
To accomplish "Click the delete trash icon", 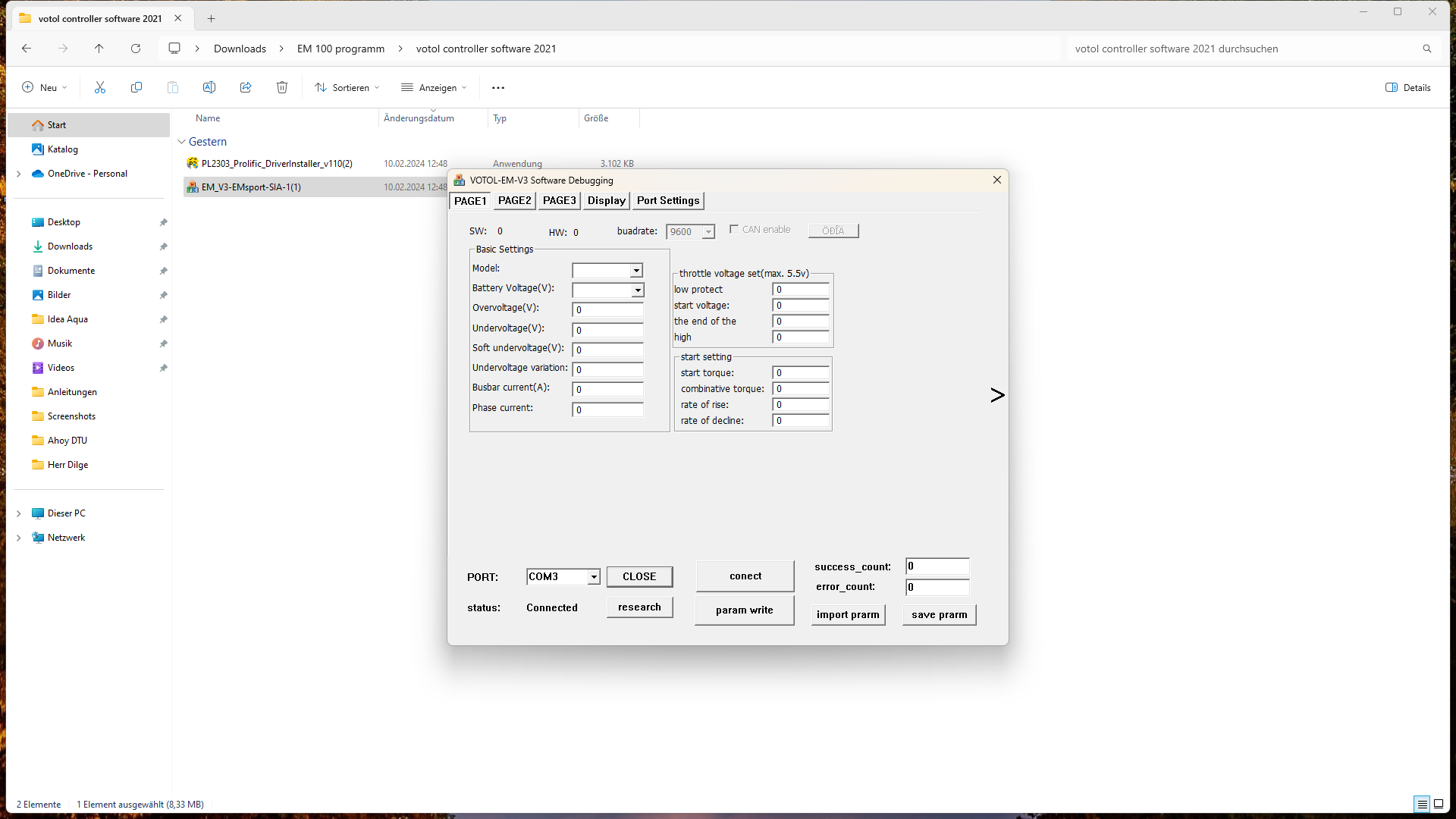I will pyautogui.click(x=282, y=87).
